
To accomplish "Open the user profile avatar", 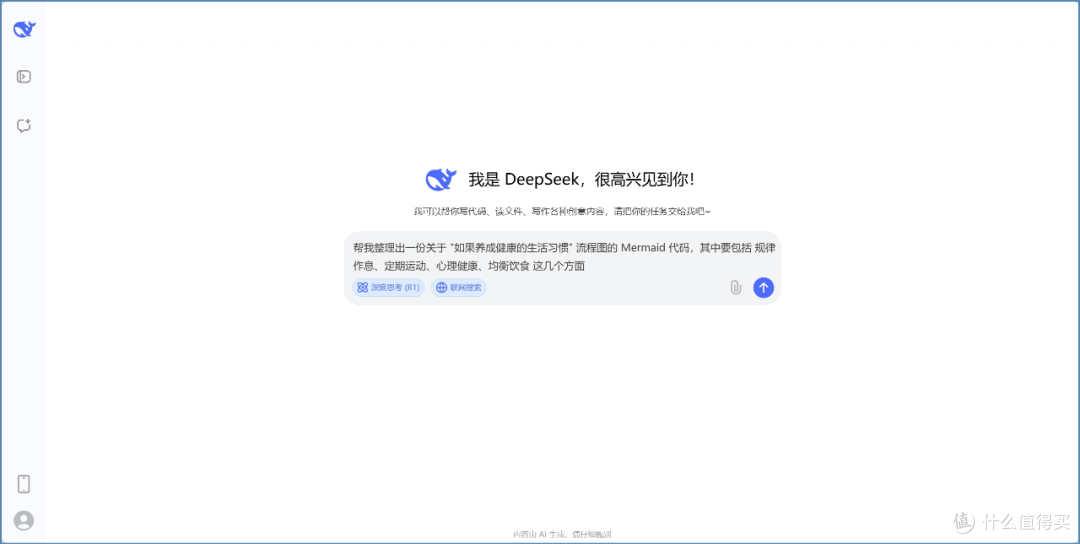I will click(x=23, y=520).
